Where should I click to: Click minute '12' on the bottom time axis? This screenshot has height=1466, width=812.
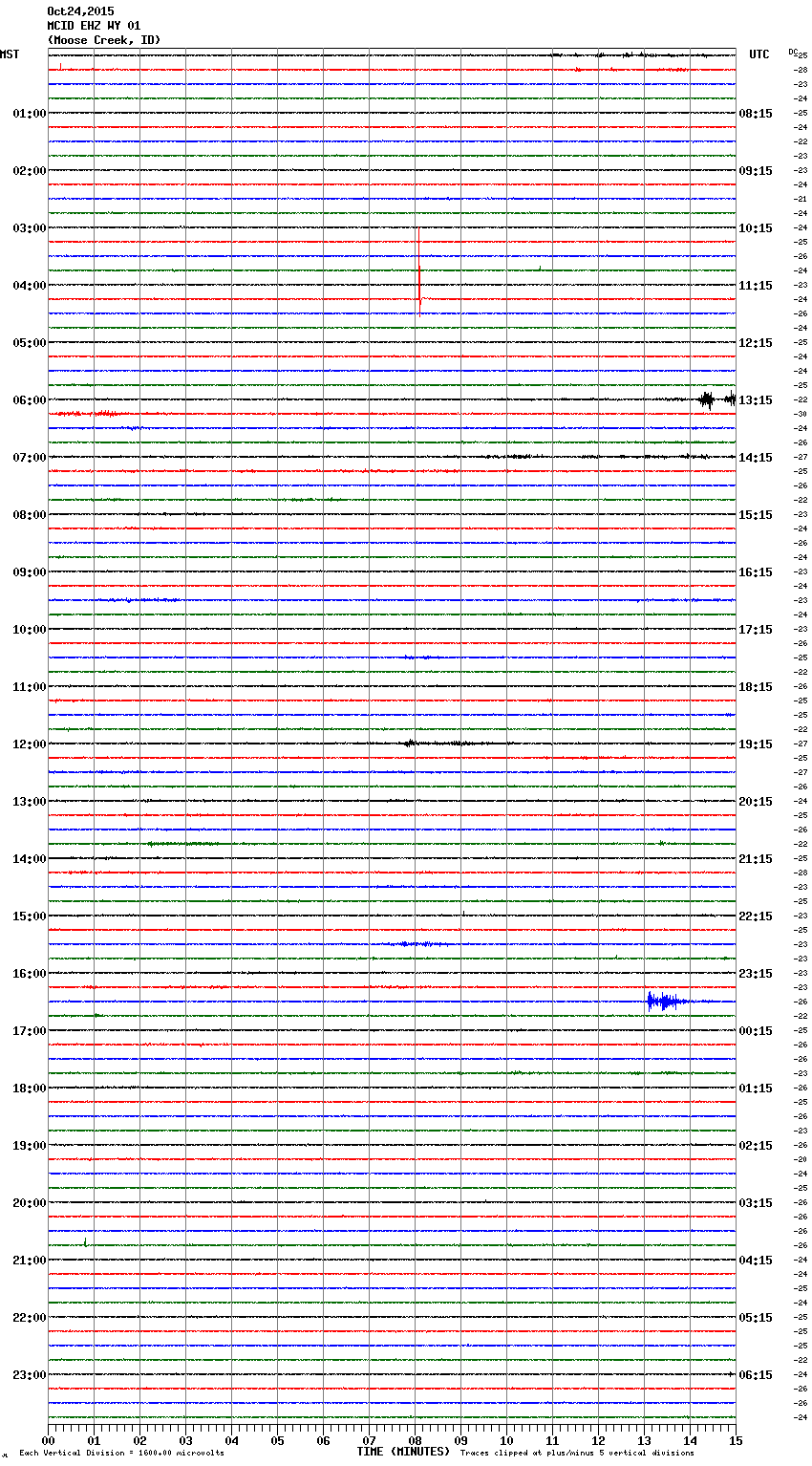pyautogui.click(x=598, y=1440)
